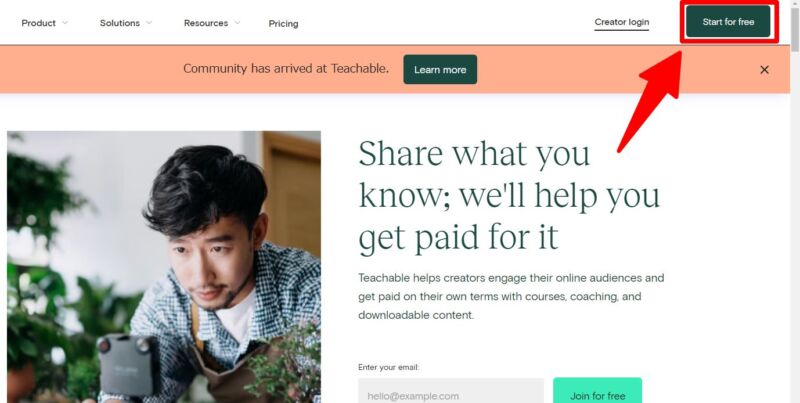800x403 pixels.
Task: Click the 'Enter your email' label
Action: pos(389,367)
